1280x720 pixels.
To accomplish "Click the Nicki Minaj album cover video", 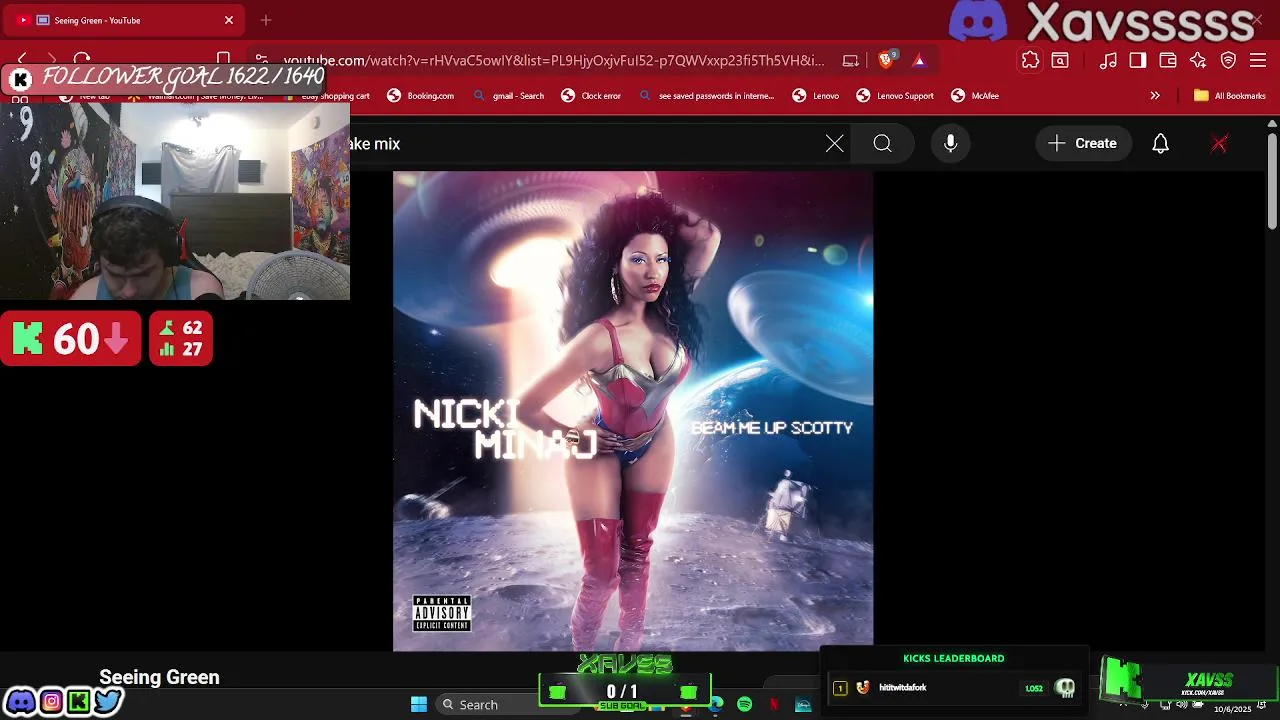I will pyautogui.click(x=633, y=411).
